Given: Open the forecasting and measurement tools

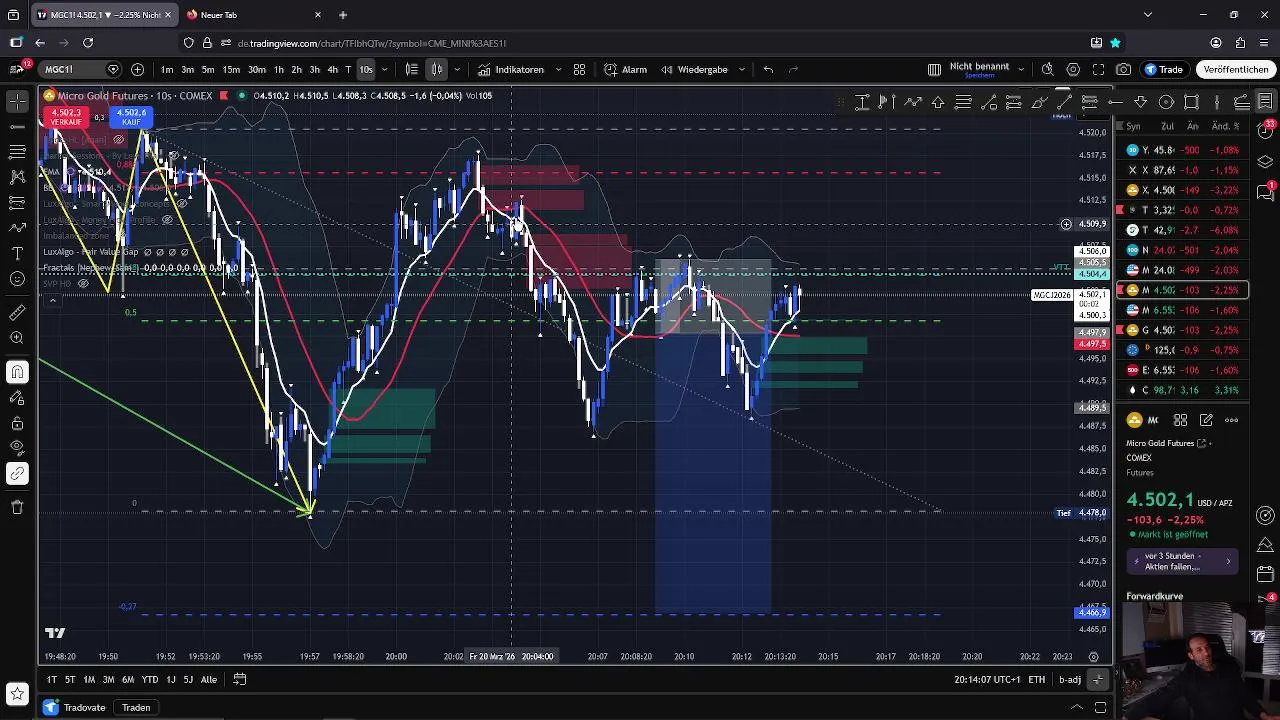Looking at the screenshot, I should [x=17, y=203].
